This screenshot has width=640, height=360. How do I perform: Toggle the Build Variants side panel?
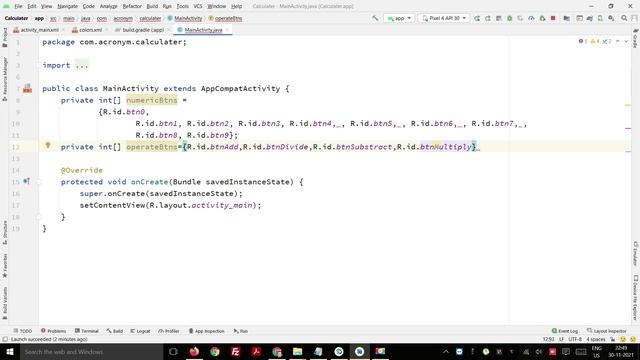5,303
